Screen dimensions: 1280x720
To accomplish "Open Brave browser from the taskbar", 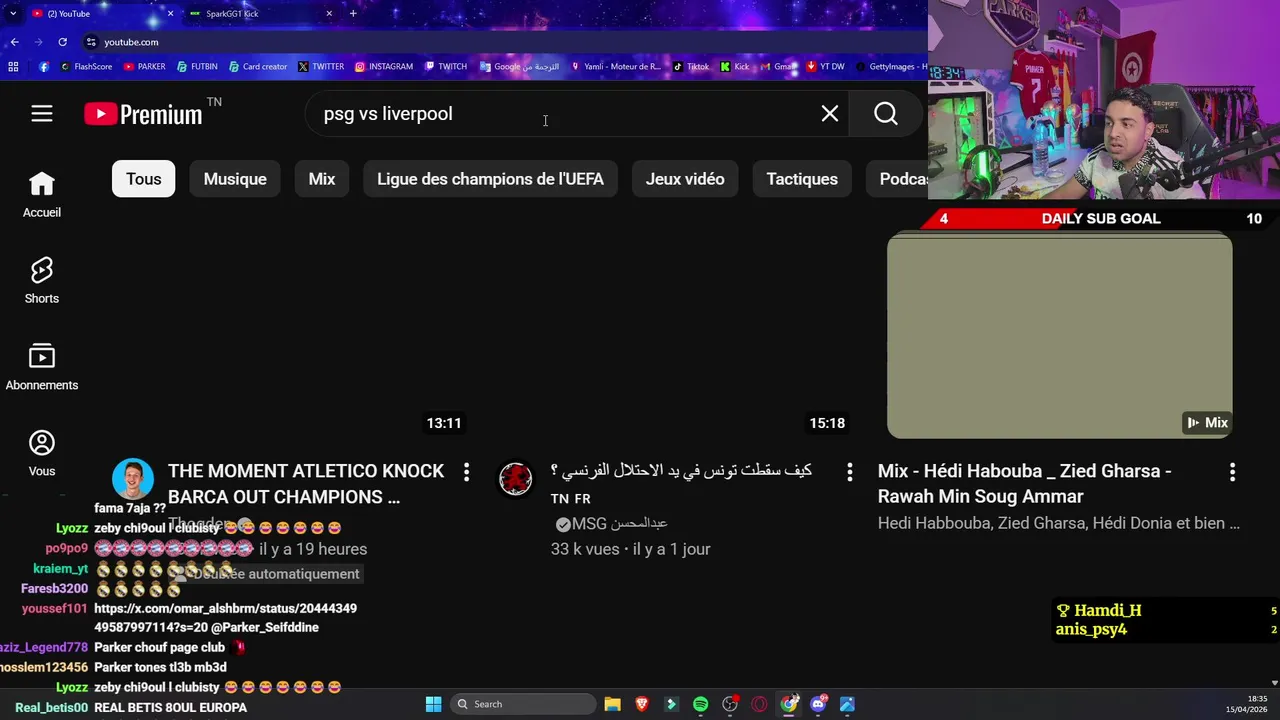I will 642,704.
